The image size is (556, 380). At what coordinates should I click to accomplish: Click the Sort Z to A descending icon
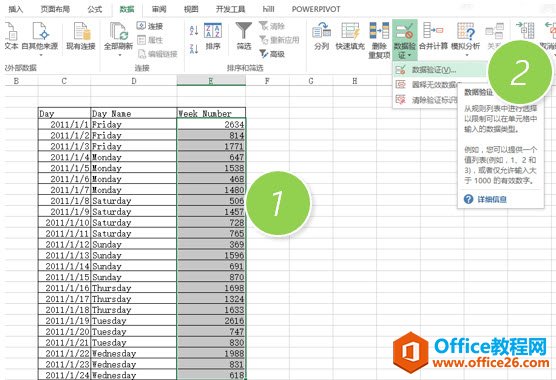click(x=194, y=49)
